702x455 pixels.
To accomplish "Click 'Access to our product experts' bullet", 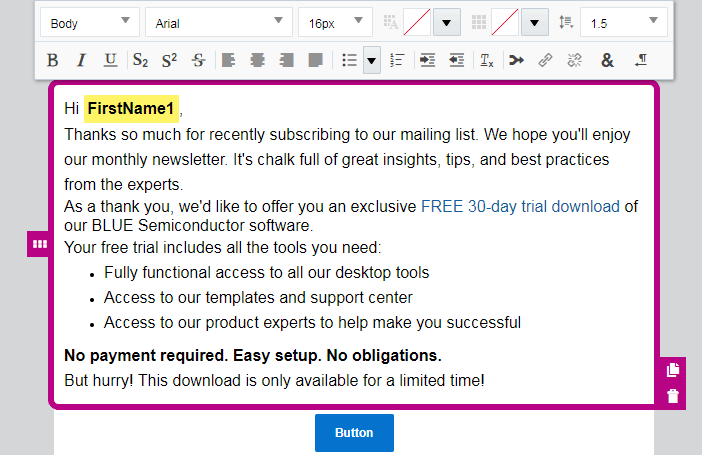I will click(312, 323).
